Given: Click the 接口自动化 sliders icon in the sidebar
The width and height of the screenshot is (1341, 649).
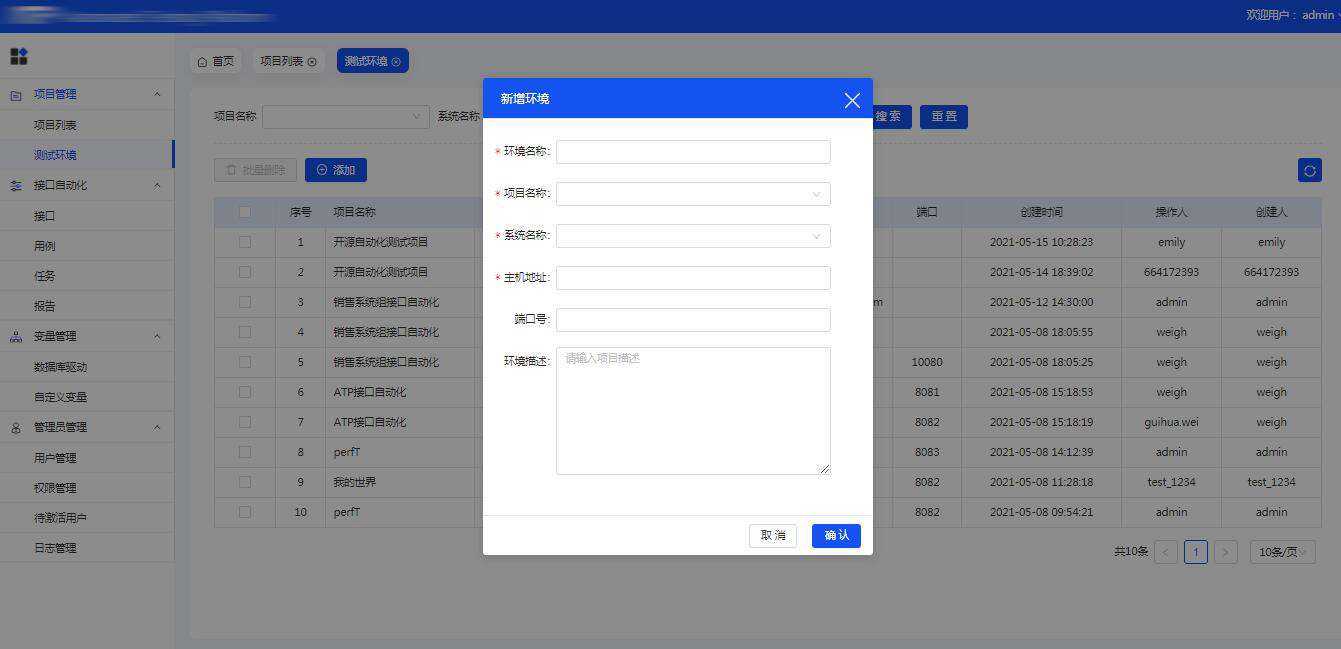Looking at the screenshot, I should 15,186.
